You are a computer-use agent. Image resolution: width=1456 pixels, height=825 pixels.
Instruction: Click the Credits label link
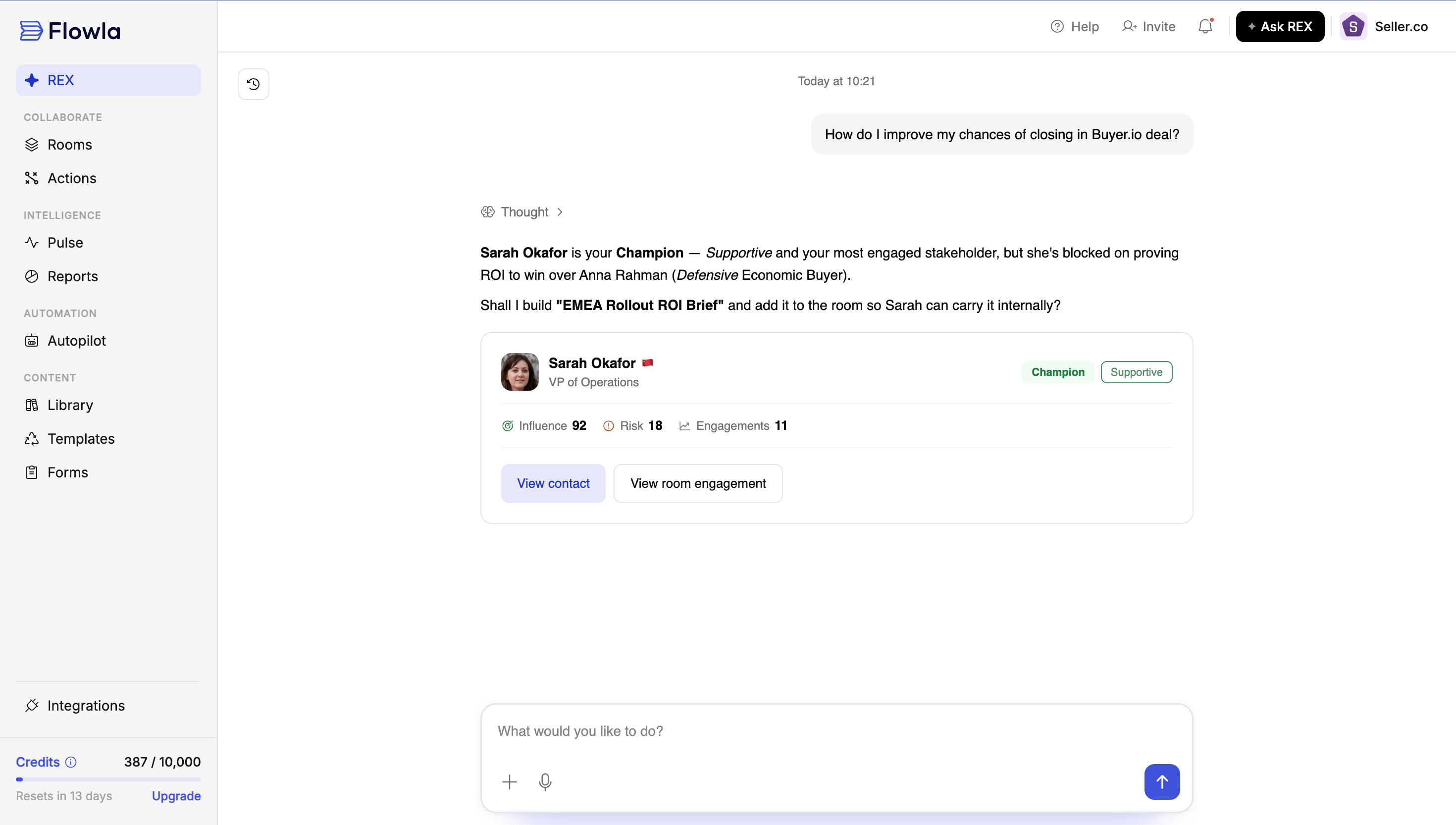click(x=38, y=762)
